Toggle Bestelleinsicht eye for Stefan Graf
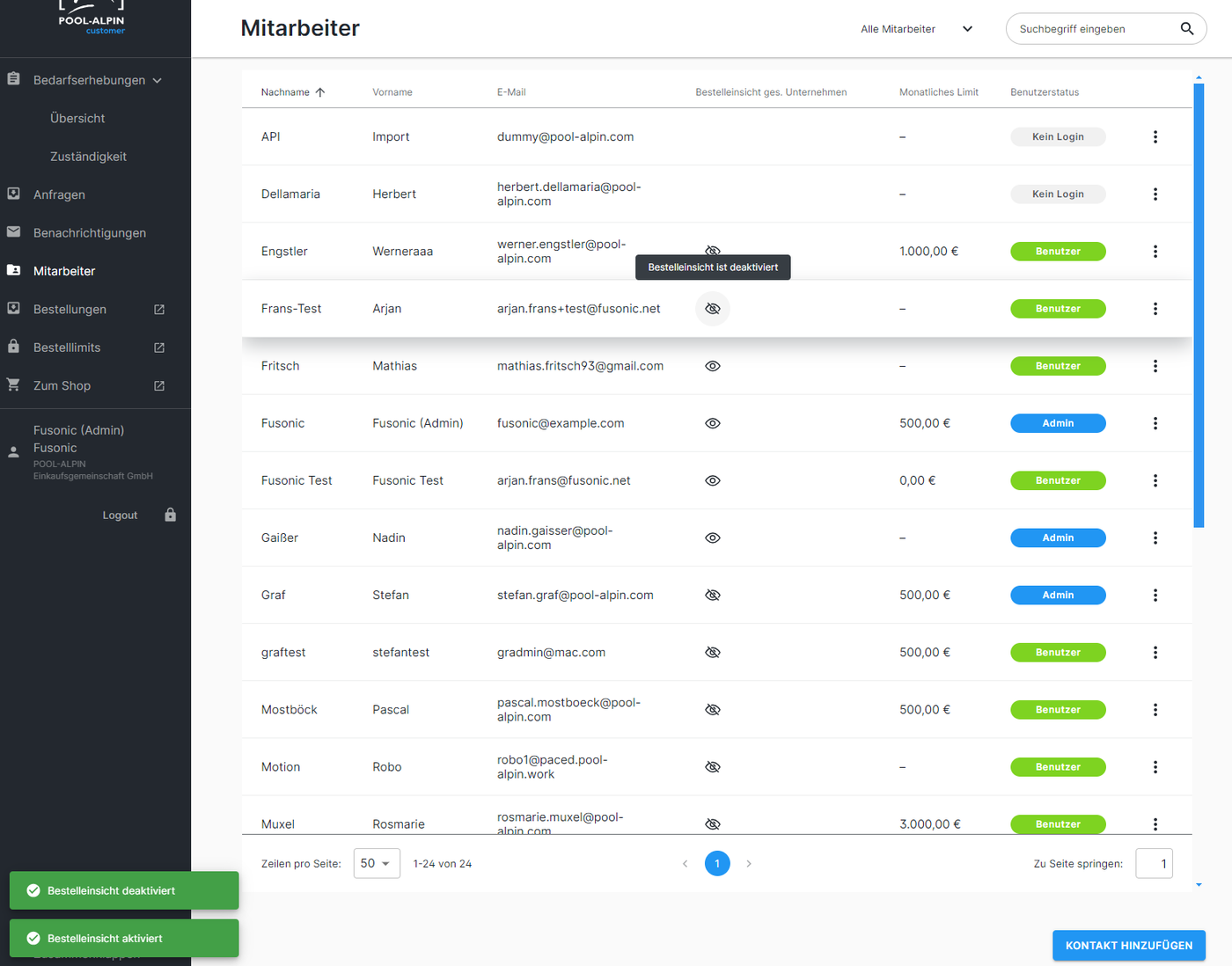The height and width of the screenshot is (966, 1232). (713, 596)
